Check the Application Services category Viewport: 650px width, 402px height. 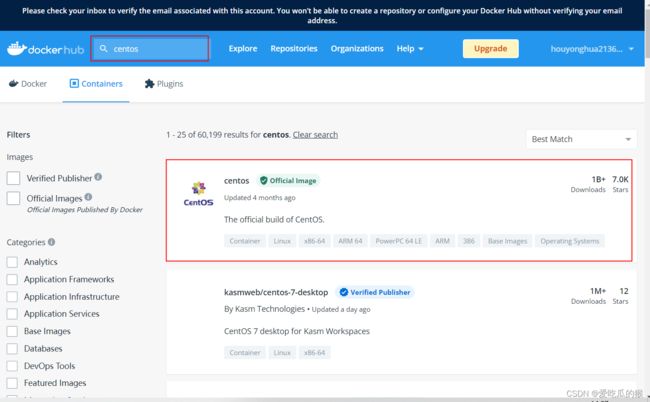[12, 314]
